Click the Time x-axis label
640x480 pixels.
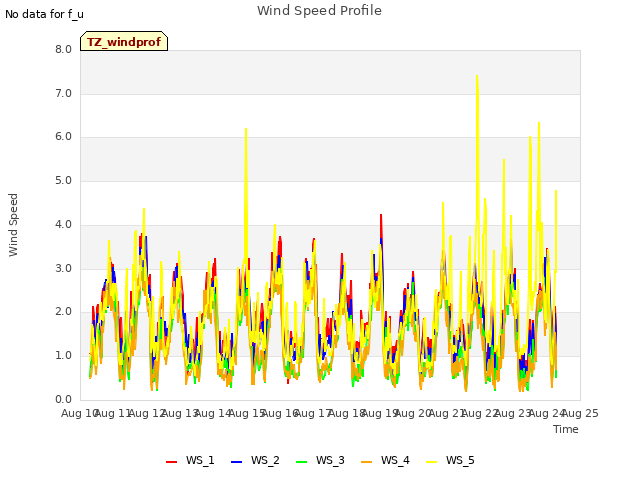click(566, 429)
